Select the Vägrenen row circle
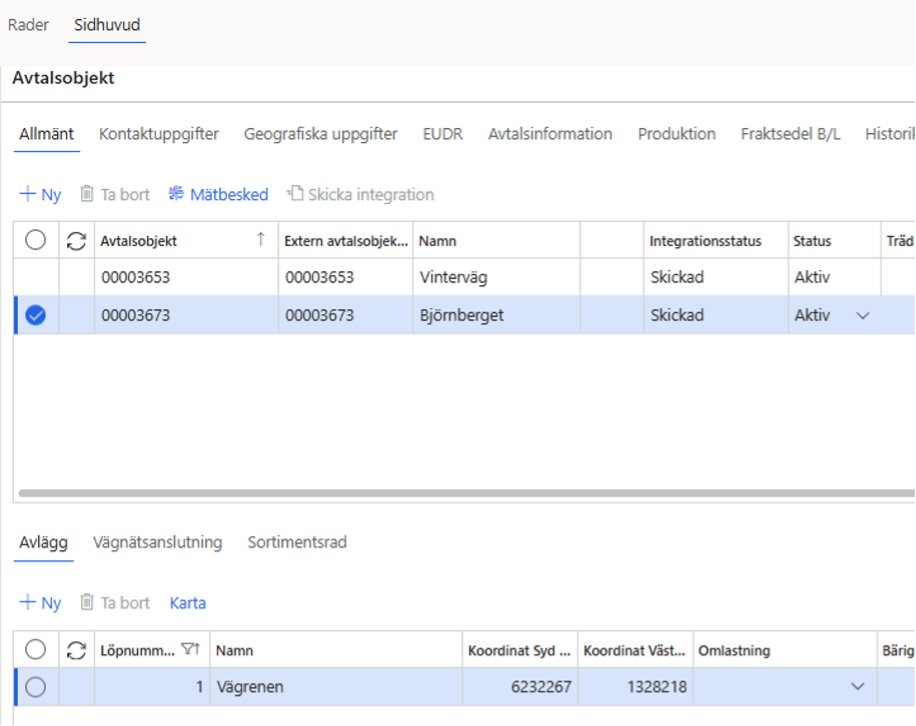Image resolution: width=916 pixels, height=726 pixels. (36, 687)
